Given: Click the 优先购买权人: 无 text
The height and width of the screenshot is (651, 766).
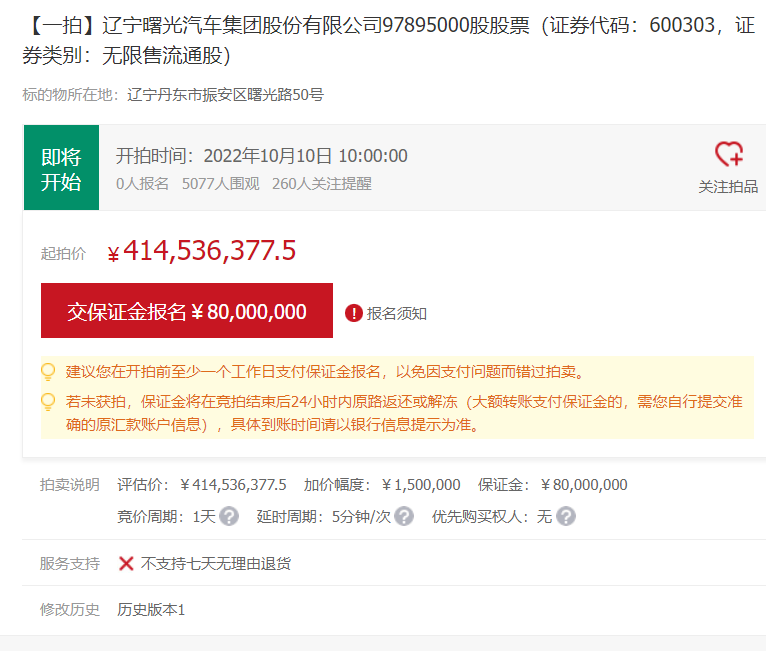Looking at the screenshot, I should click(492, 516).
